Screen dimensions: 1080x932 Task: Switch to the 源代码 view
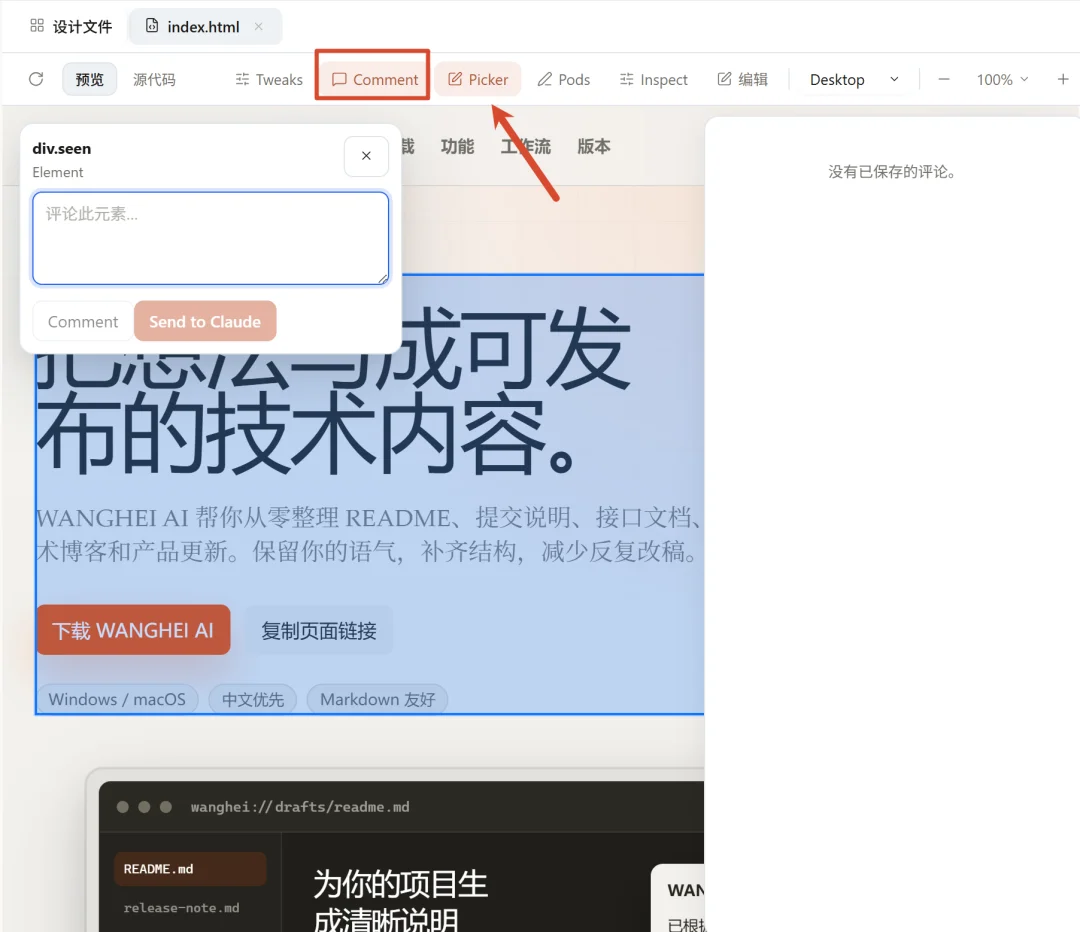pyautogui.click(x=154, y=79)
